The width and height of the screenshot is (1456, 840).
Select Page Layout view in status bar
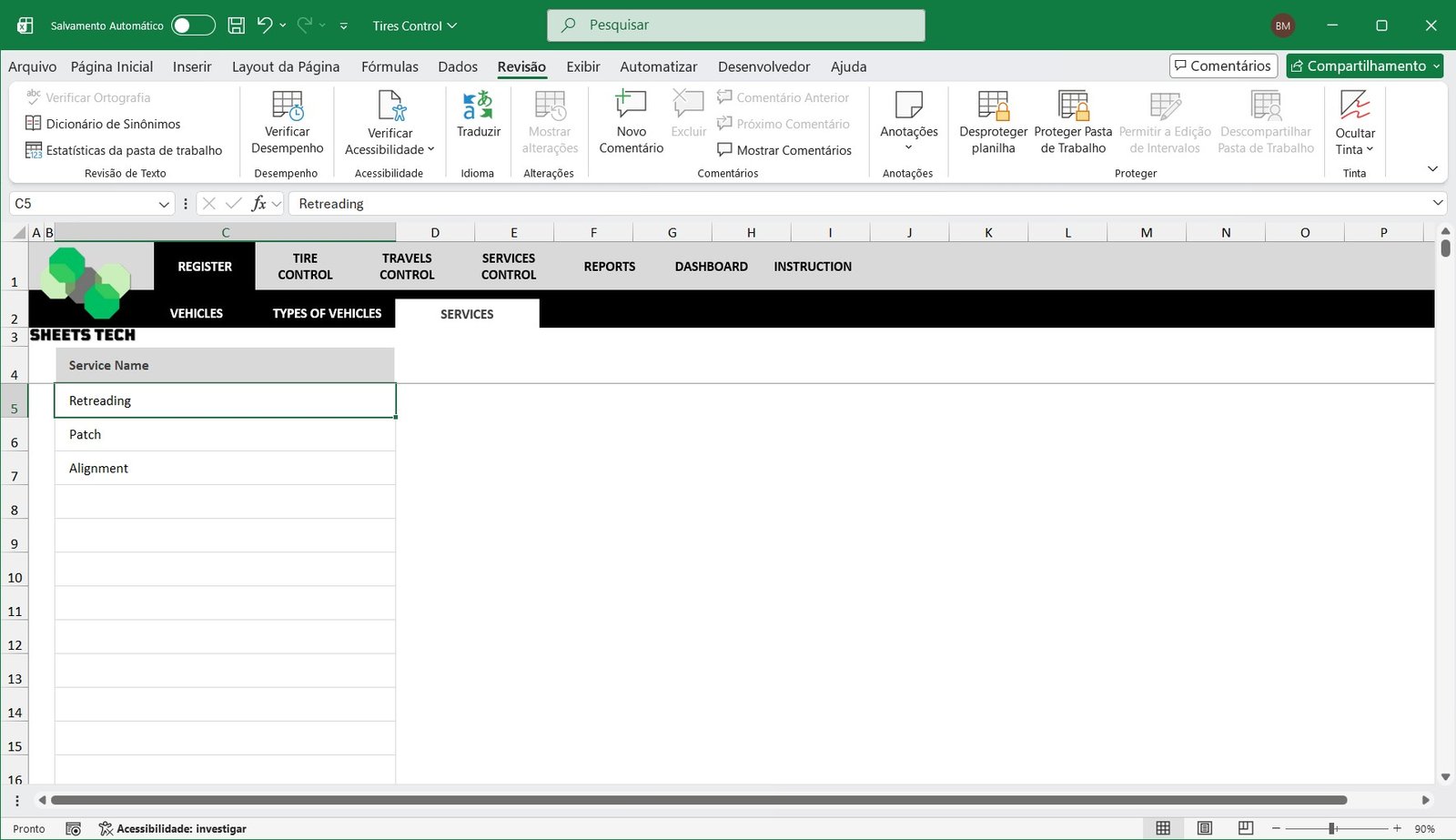[x=1205, y=828]
